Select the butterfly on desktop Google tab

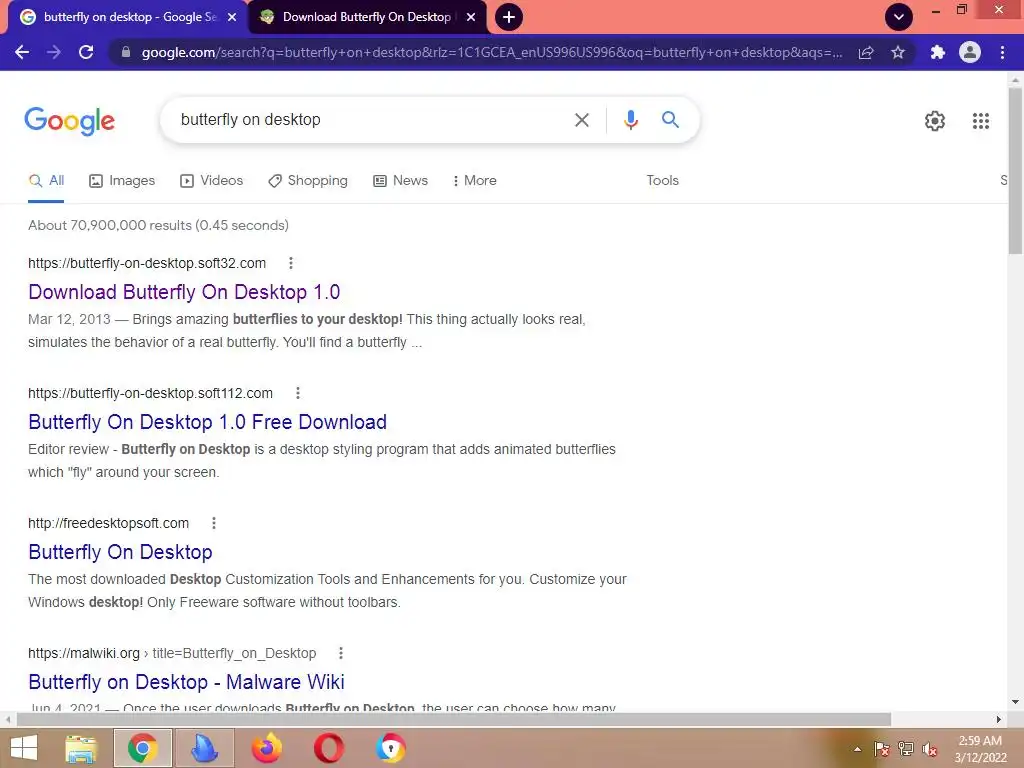click(129, 17)
